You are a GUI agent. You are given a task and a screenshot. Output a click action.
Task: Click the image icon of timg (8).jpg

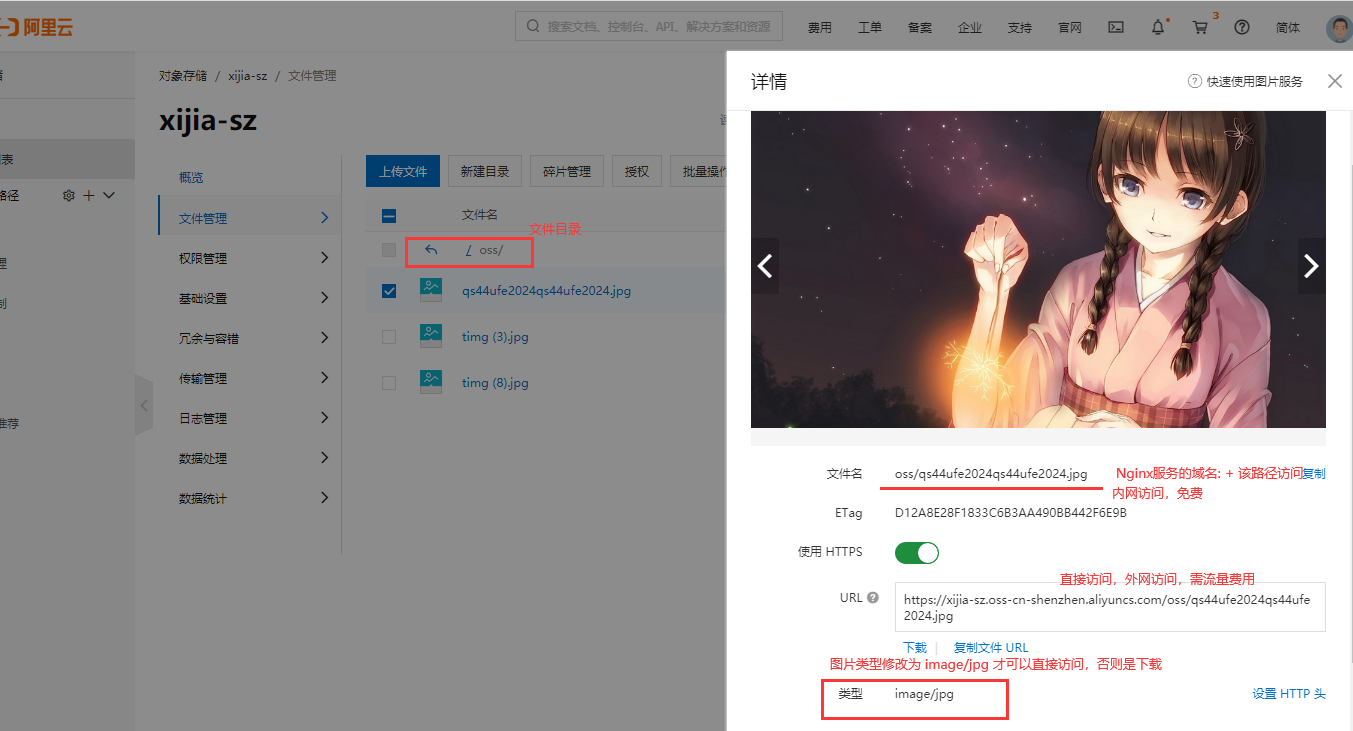(431, 381)
